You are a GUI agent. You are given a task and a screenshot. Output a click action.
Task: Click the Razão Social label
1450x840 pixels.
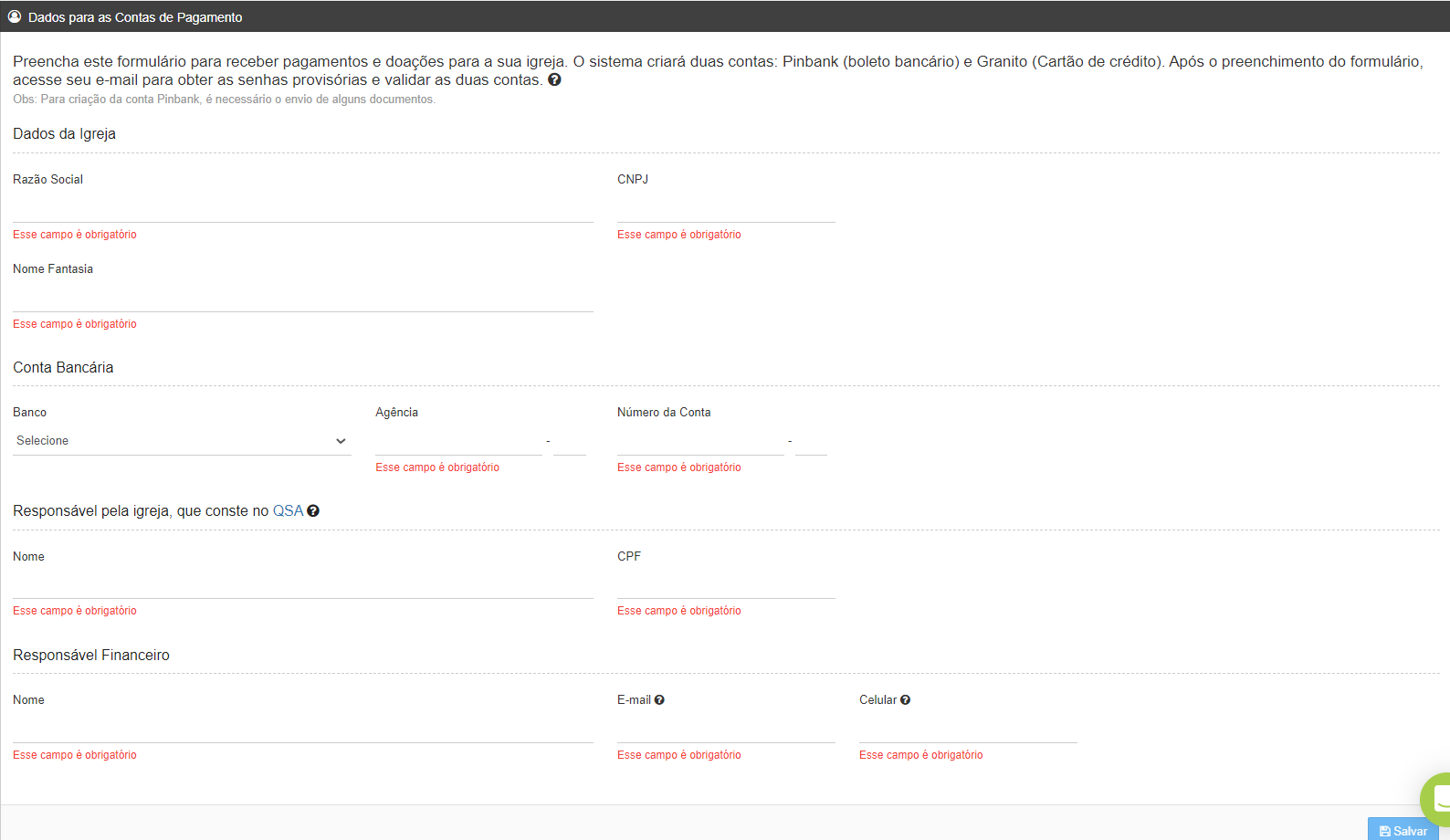click(47, 180)
